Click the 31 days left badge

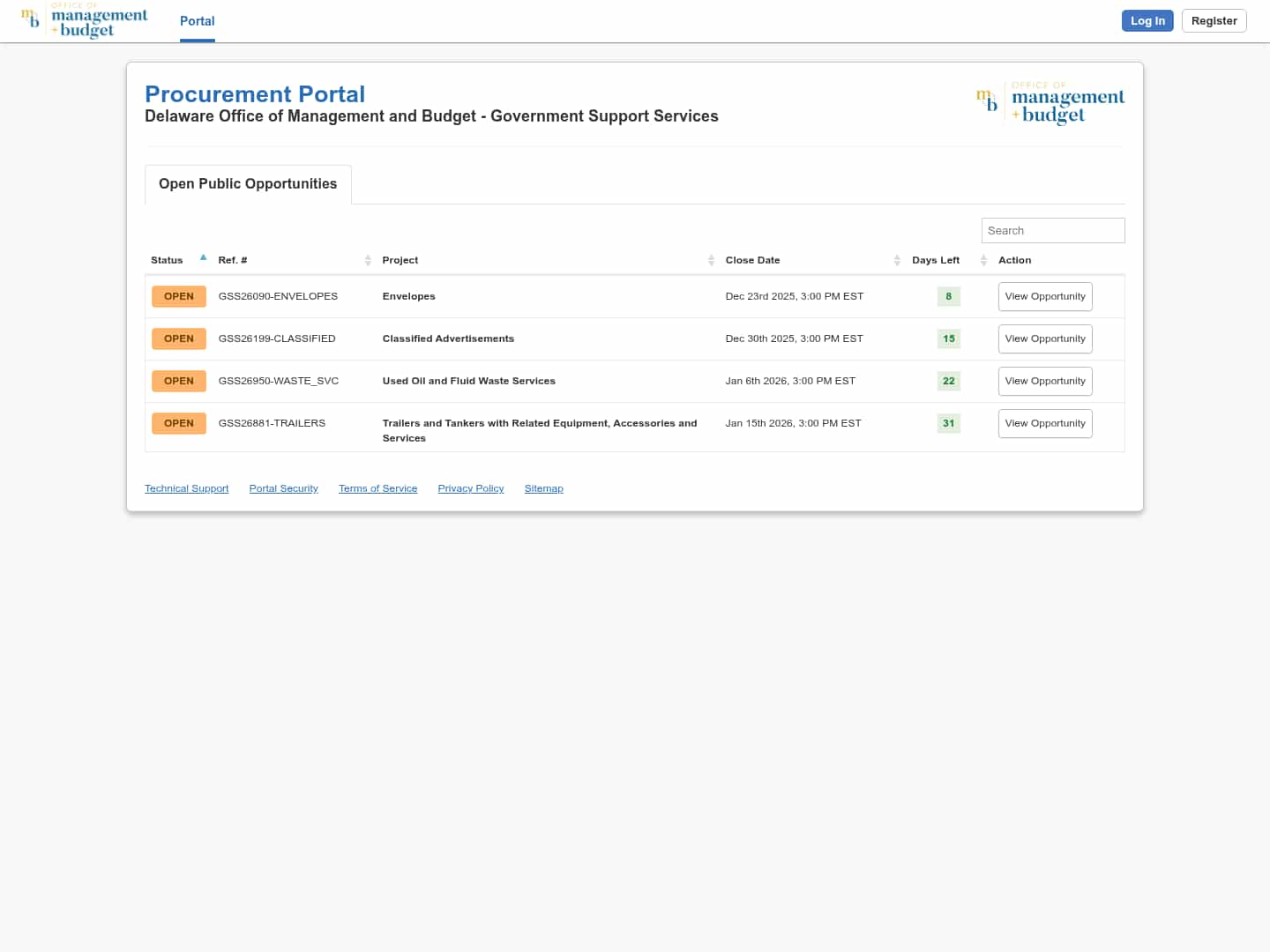click(948, 423)
